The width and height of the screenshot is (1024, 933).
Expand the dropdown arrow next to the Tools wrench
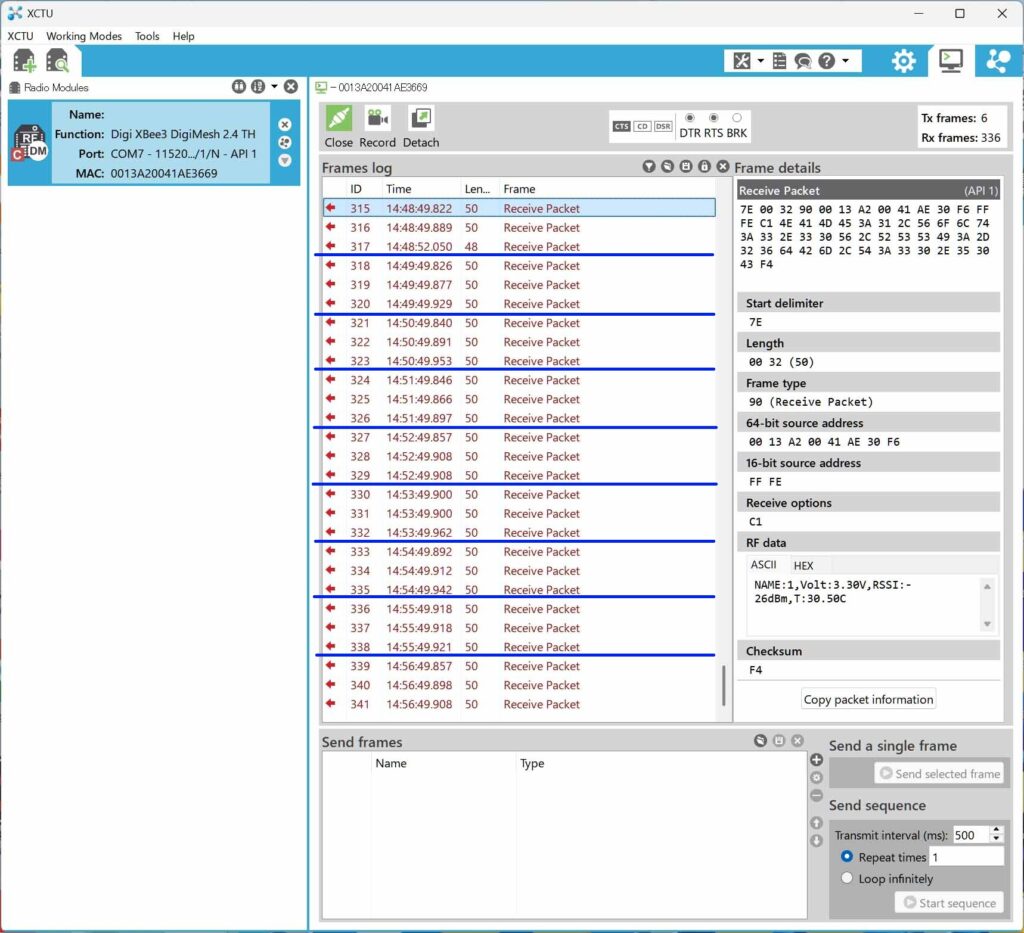tap(761, 61)
